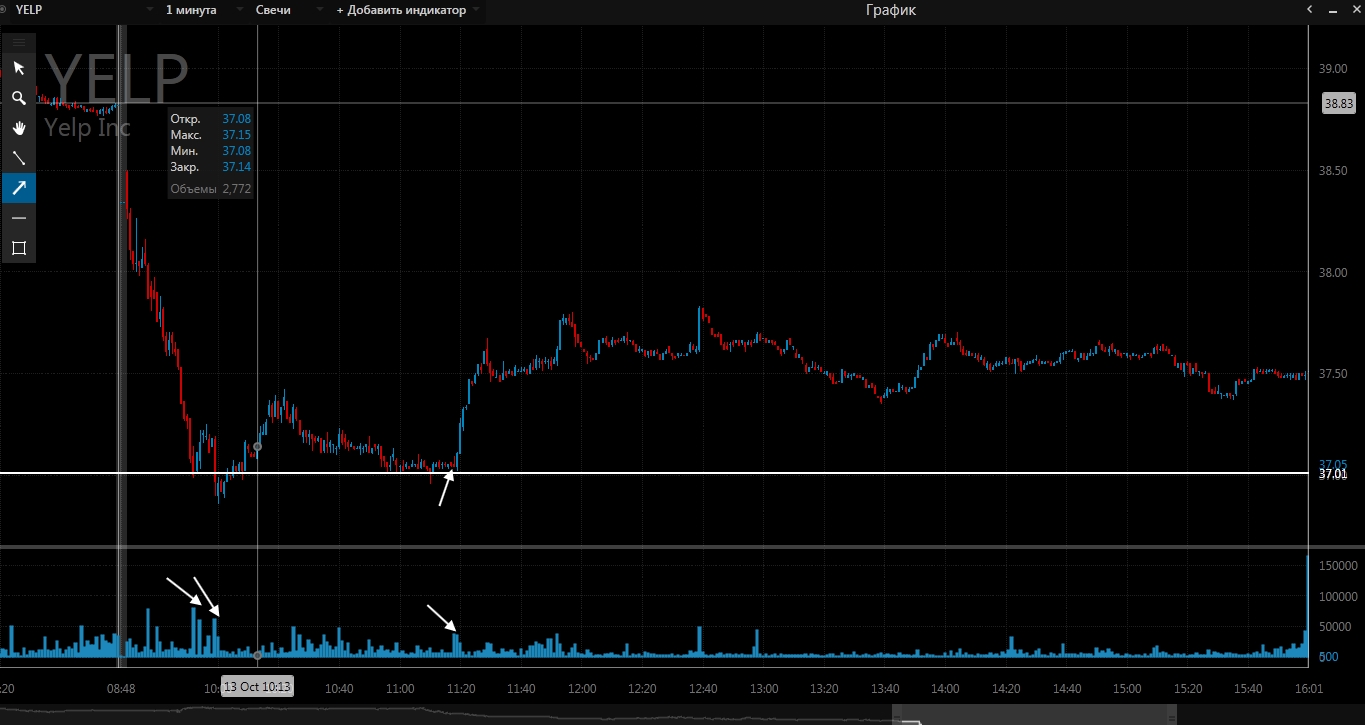Image resolution: width=1365 pixels, height=725 pixels.
Task: Click the 38.83 price label on axis
Action: 1337,103
